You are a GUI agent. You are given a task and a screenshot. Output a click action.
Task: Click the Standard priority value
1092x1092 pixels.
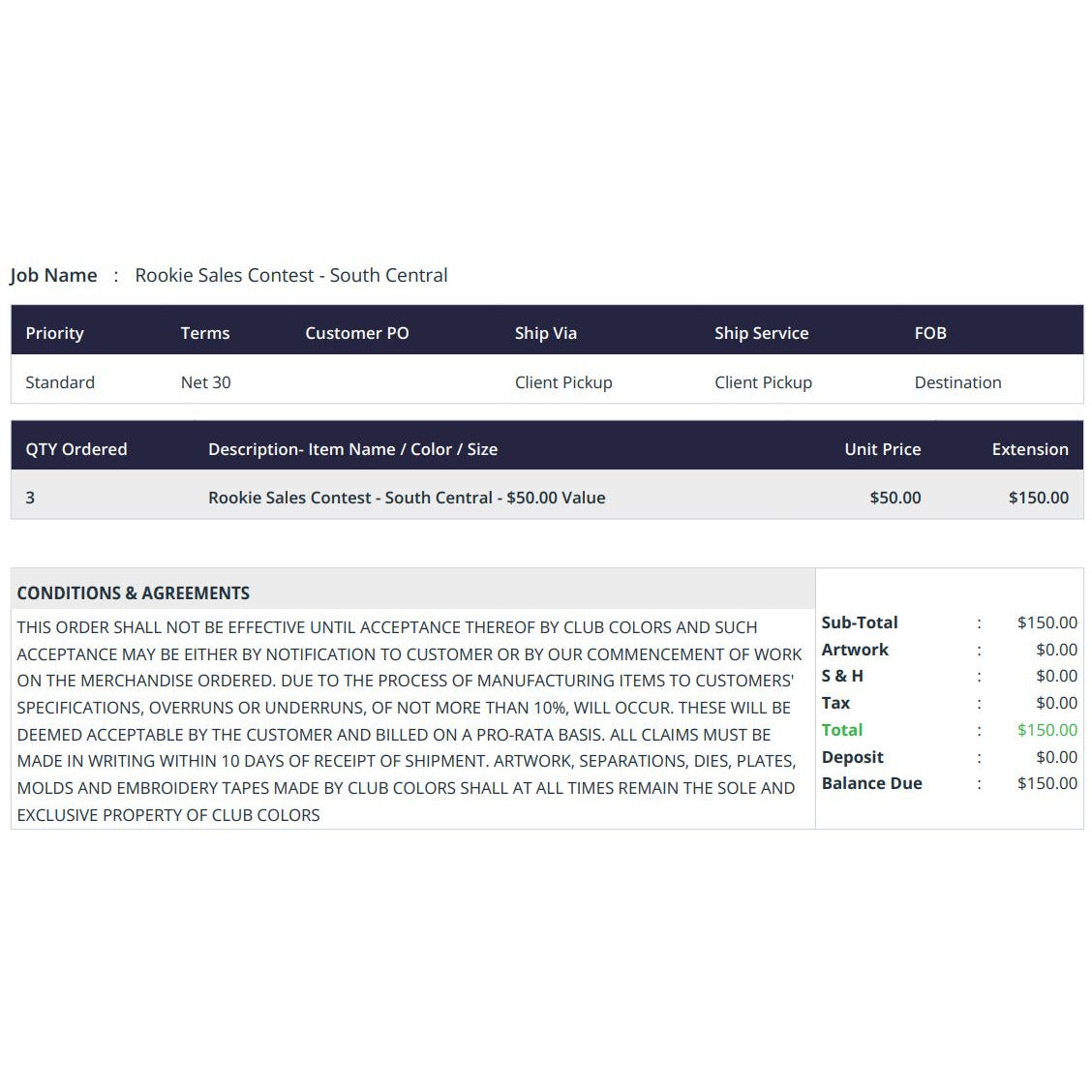60,382
